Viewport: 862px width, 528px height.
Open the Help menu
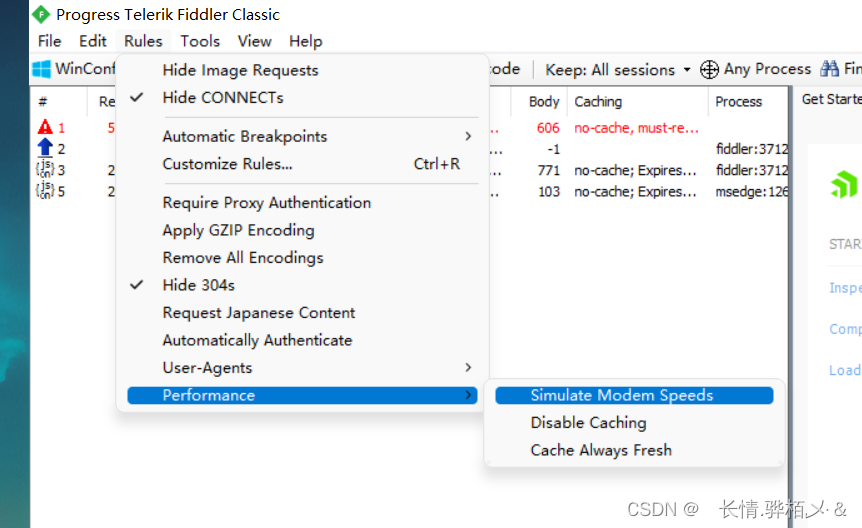coord(306,41)
